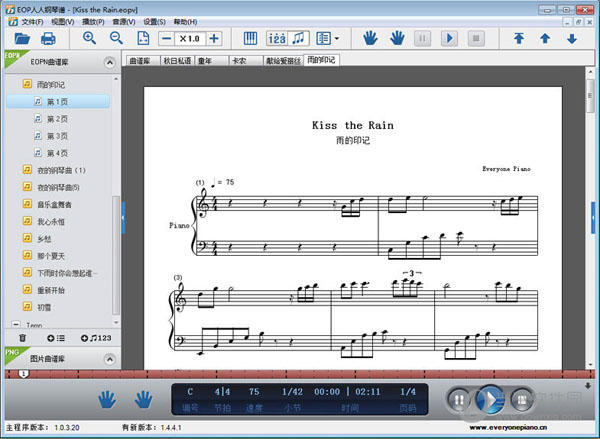Click the fit page width icon
600x439 pixels.
pyautogui.click(x=143, y=38)
